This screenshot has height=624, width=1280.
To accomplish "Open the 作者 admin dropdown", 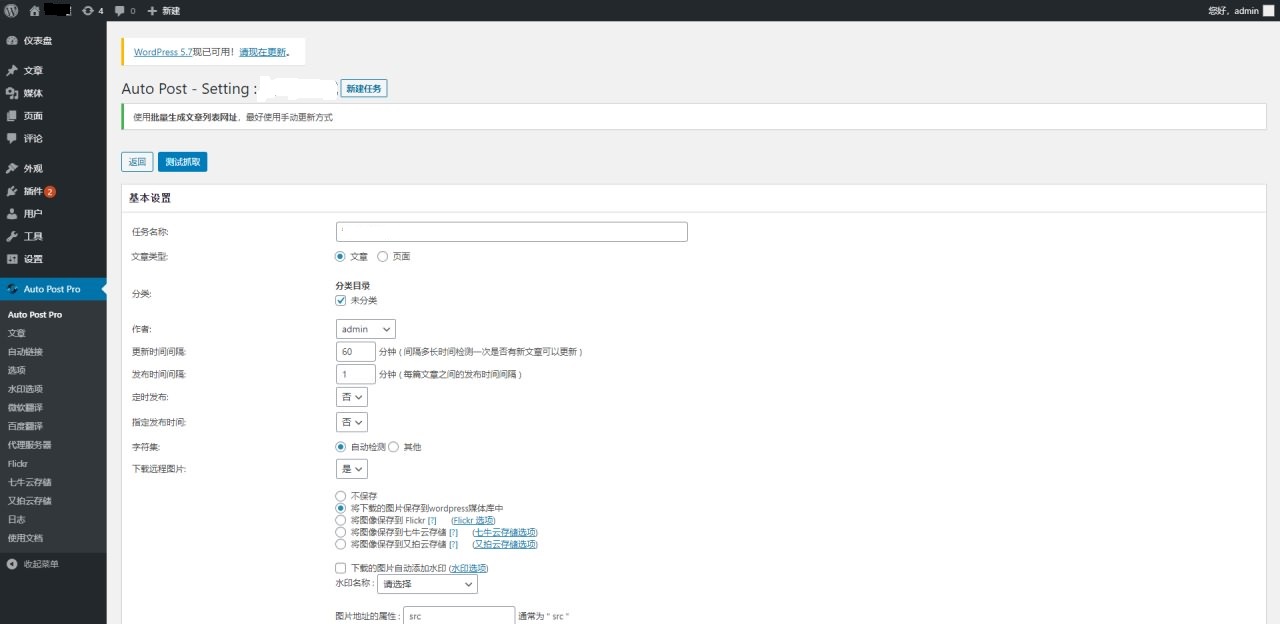I will coord(366,329).
